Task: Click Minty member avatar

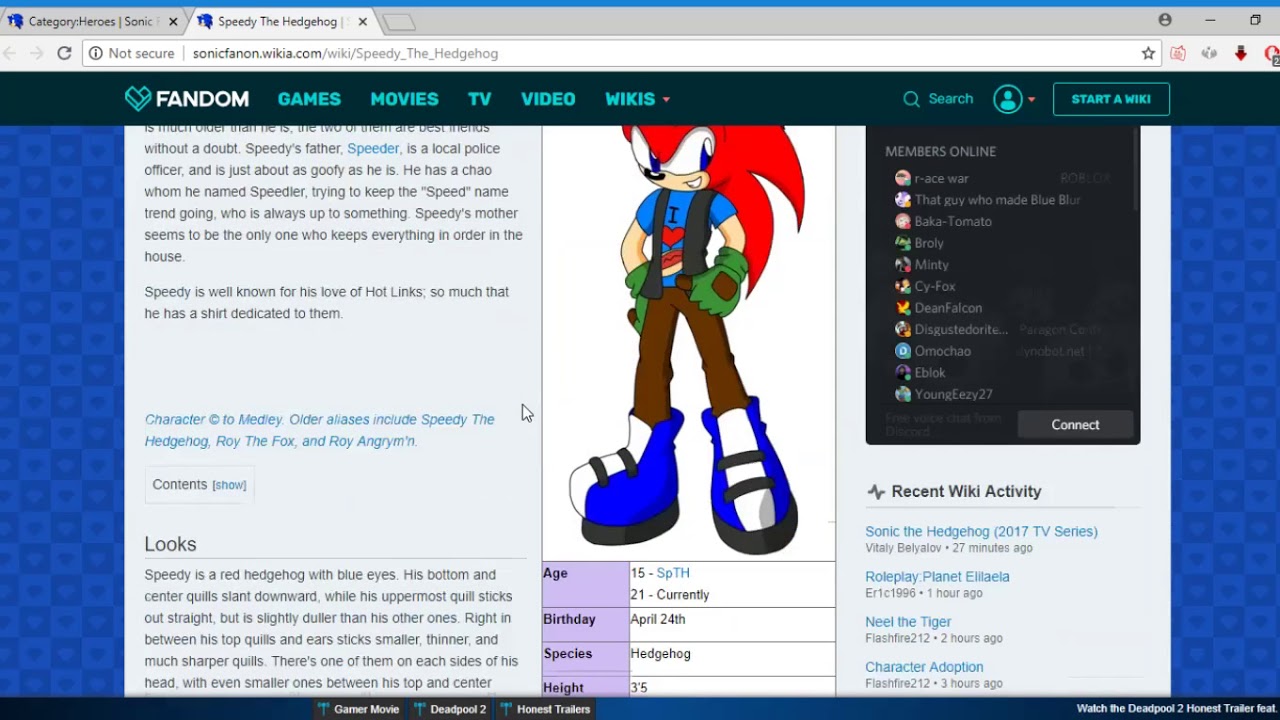Action: click(x=902, y=265)
